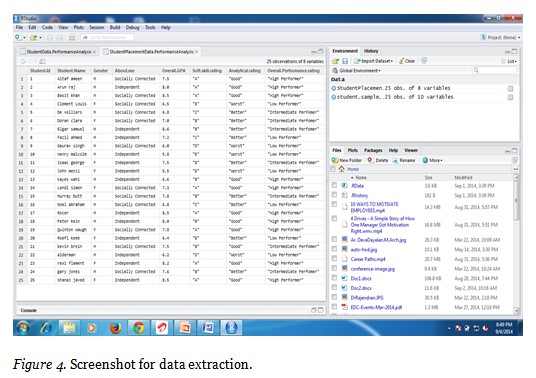Open the DrRajendran.JPG file link
Image resolution: width=536 pixels, height=378 pixels.
[x=367, y=298]
